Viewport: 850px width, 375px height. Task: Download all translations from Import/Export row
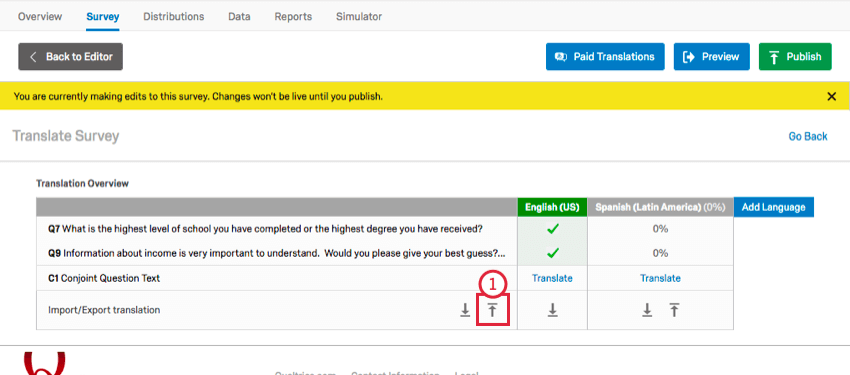click(465, 310)
